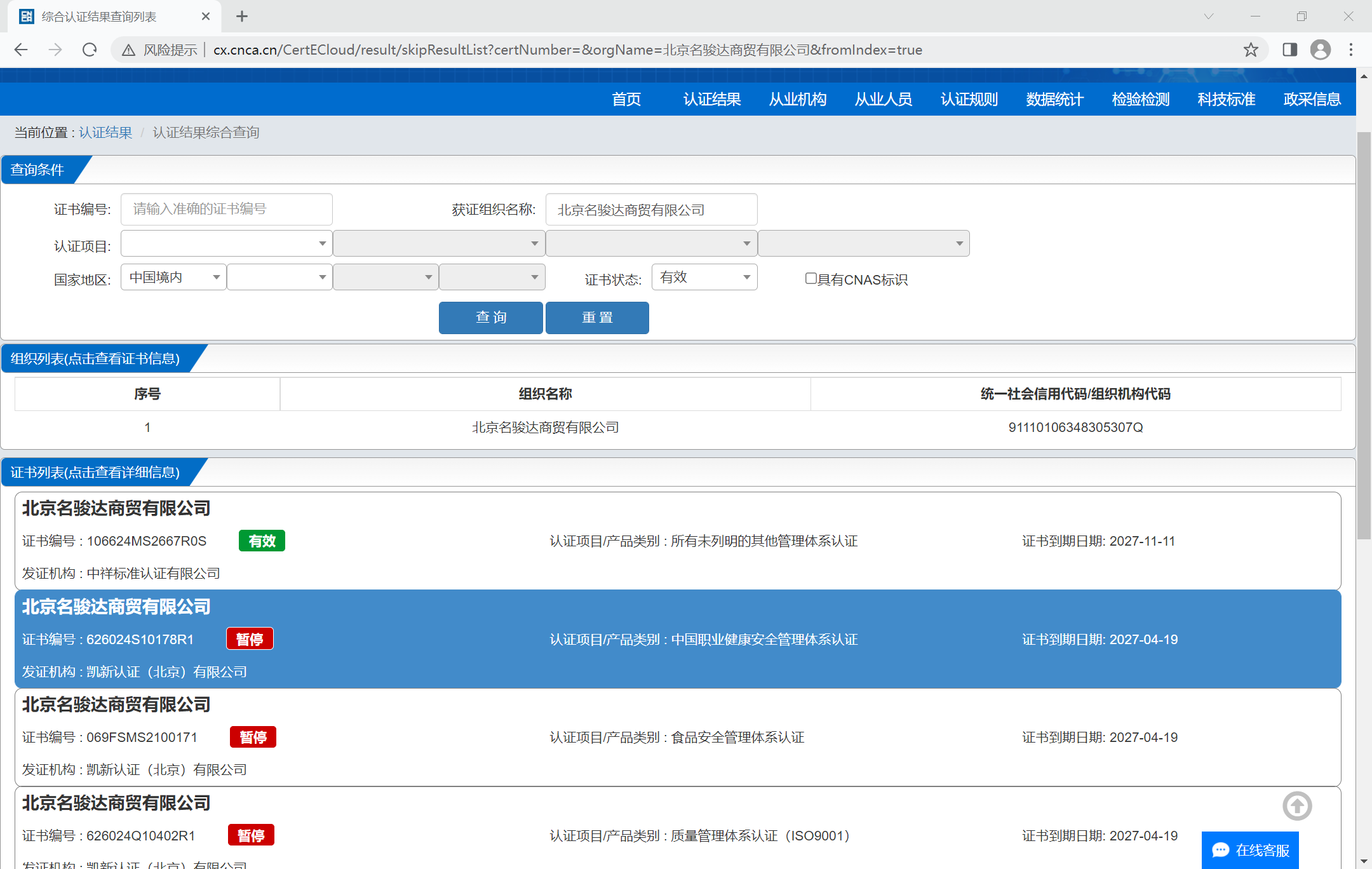The image size is (1372, 869).
Task: Click the 认证结果综合查询 breadcrumb text
Action: pyautogui.click(x=206, y=132)
